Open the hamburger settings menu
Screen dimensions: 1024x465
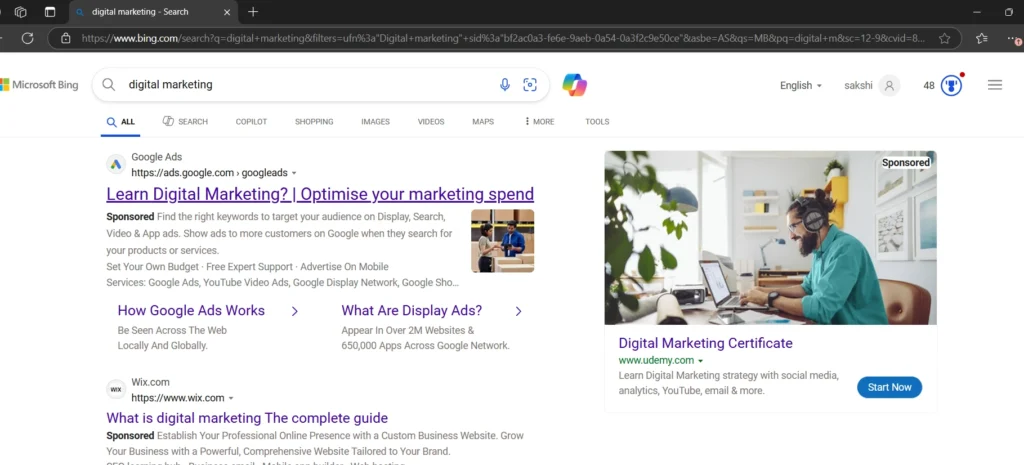tap(995, 85)
